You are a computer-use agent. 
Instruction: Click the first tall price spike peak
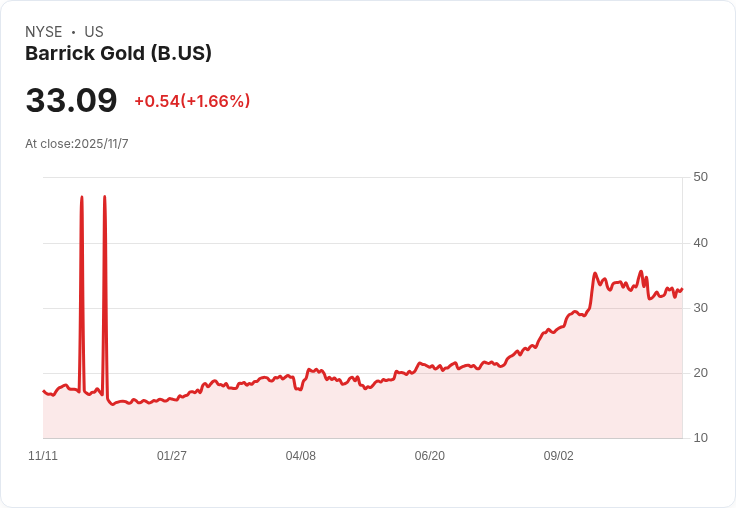pyautogui.click(x=82, y=197)
